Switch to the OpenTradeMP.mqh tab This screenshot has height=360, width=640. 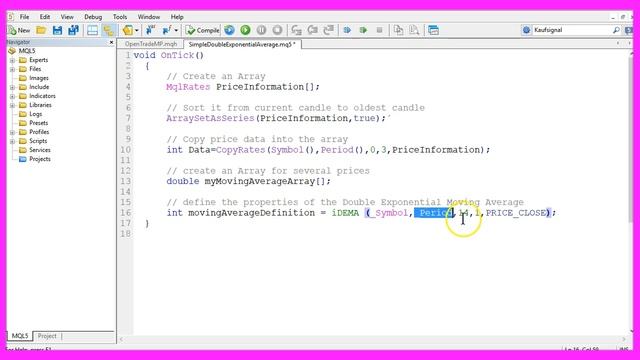151,44
